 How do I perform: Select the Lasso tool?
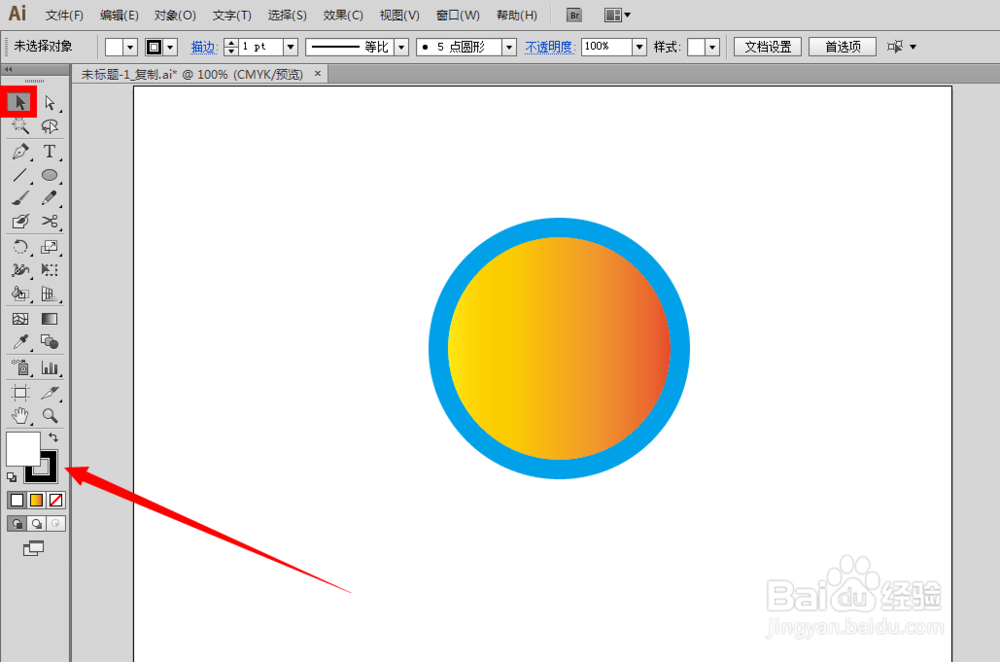click(x=50, y=126)
